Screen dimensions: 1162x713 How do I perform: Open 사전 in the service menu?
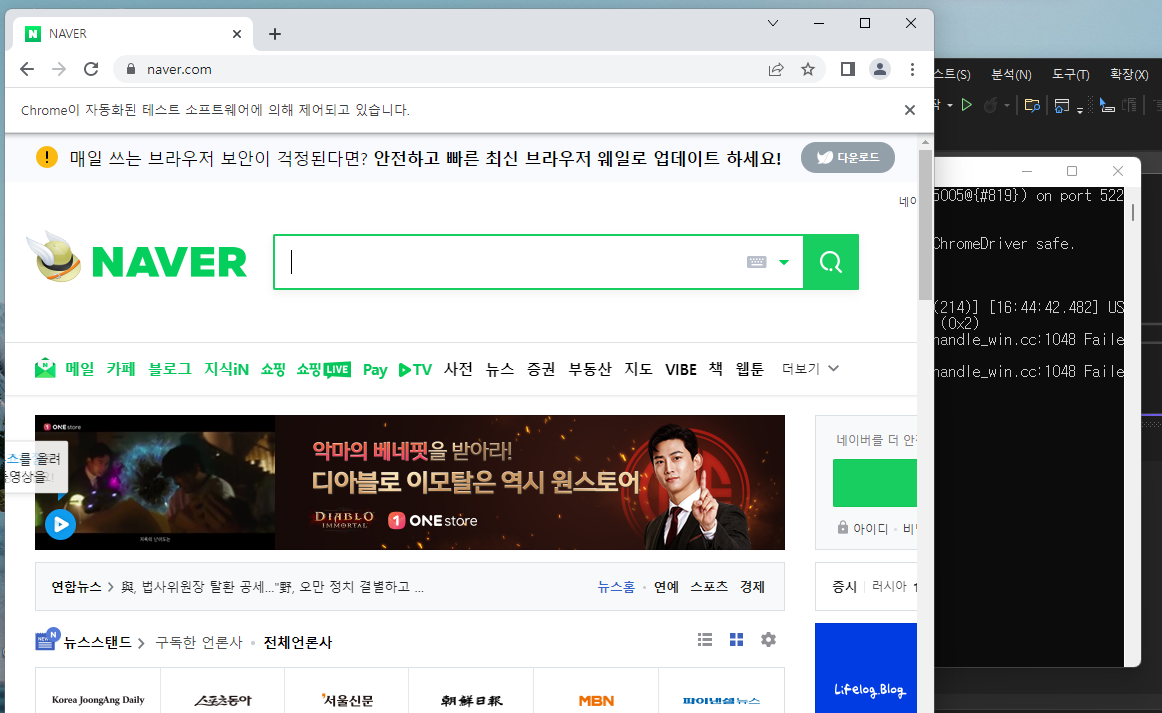(458, 368)
